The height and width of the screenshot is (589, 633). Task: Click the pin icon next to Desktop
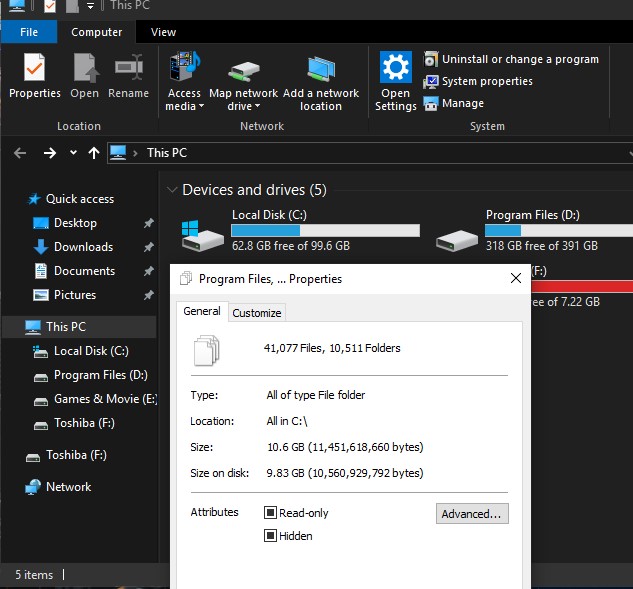[x=149, y=223]
